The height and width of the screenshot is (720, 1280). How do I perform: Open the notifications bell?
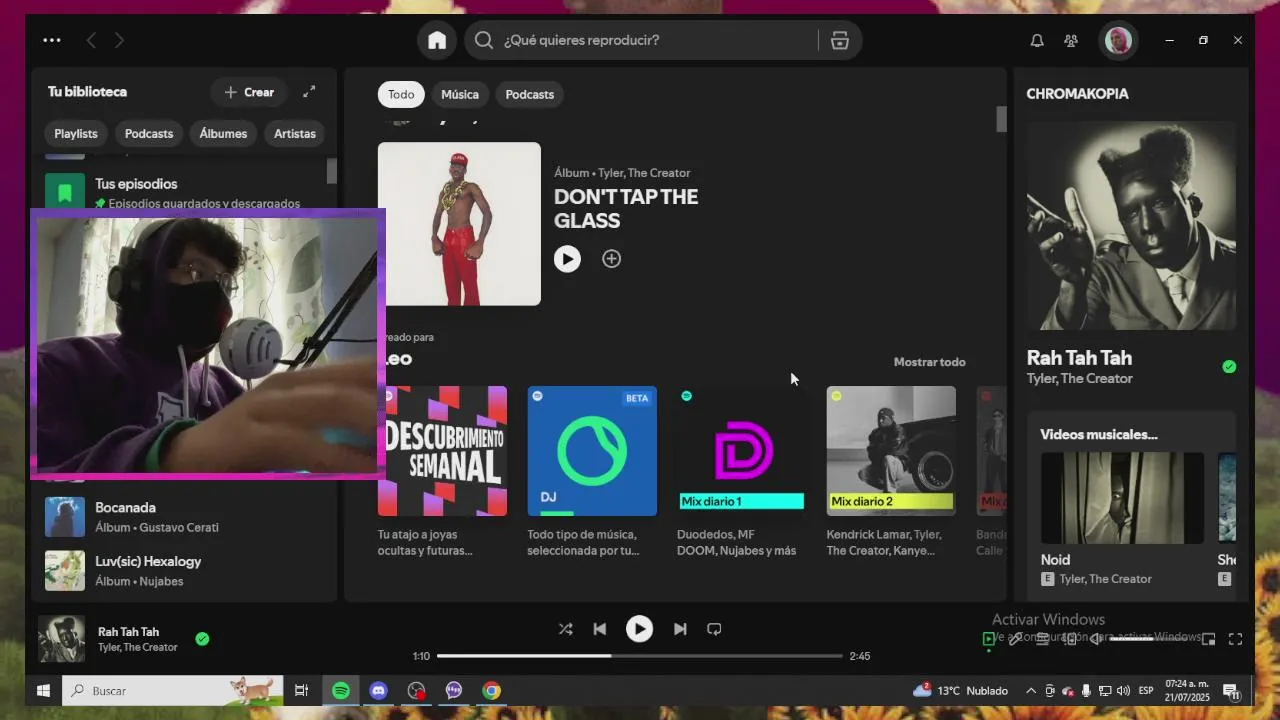(1037, 40)
